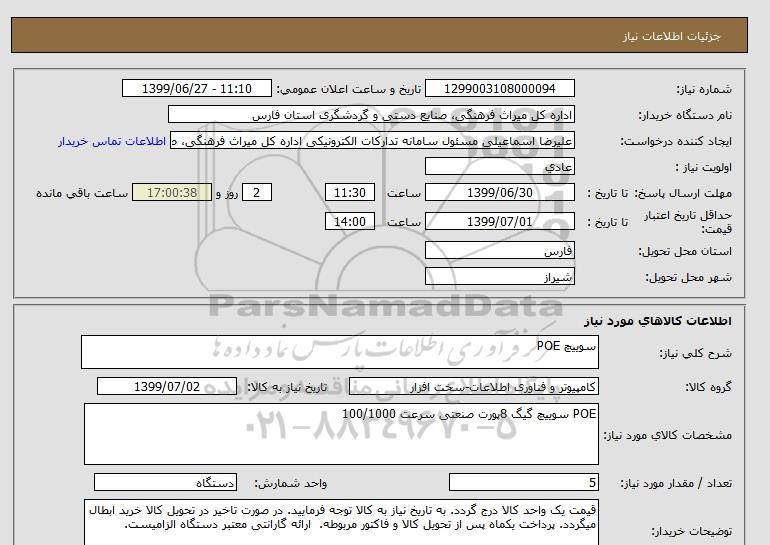
Task: Select the label تعداد / مقدار مورد نیاز
Action: pyautogui.click(x=676, y=484)
